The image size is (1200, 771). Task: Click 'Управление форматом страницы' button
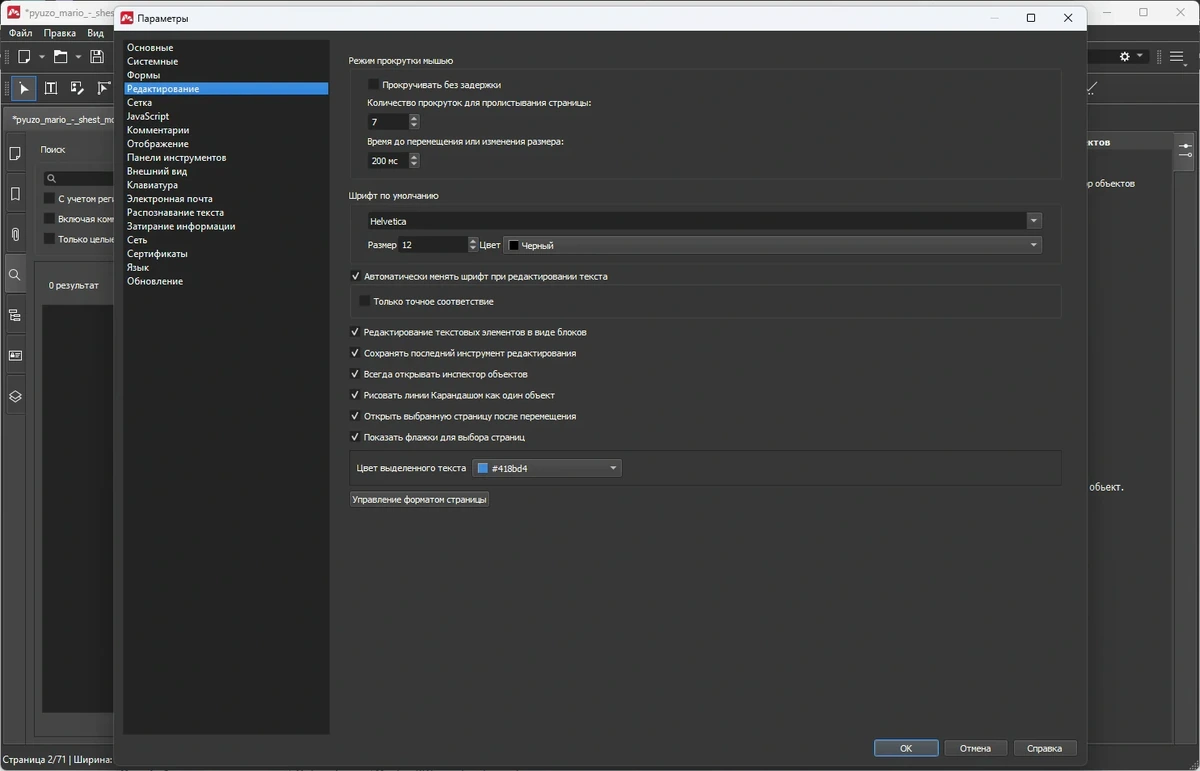(420, 499)
